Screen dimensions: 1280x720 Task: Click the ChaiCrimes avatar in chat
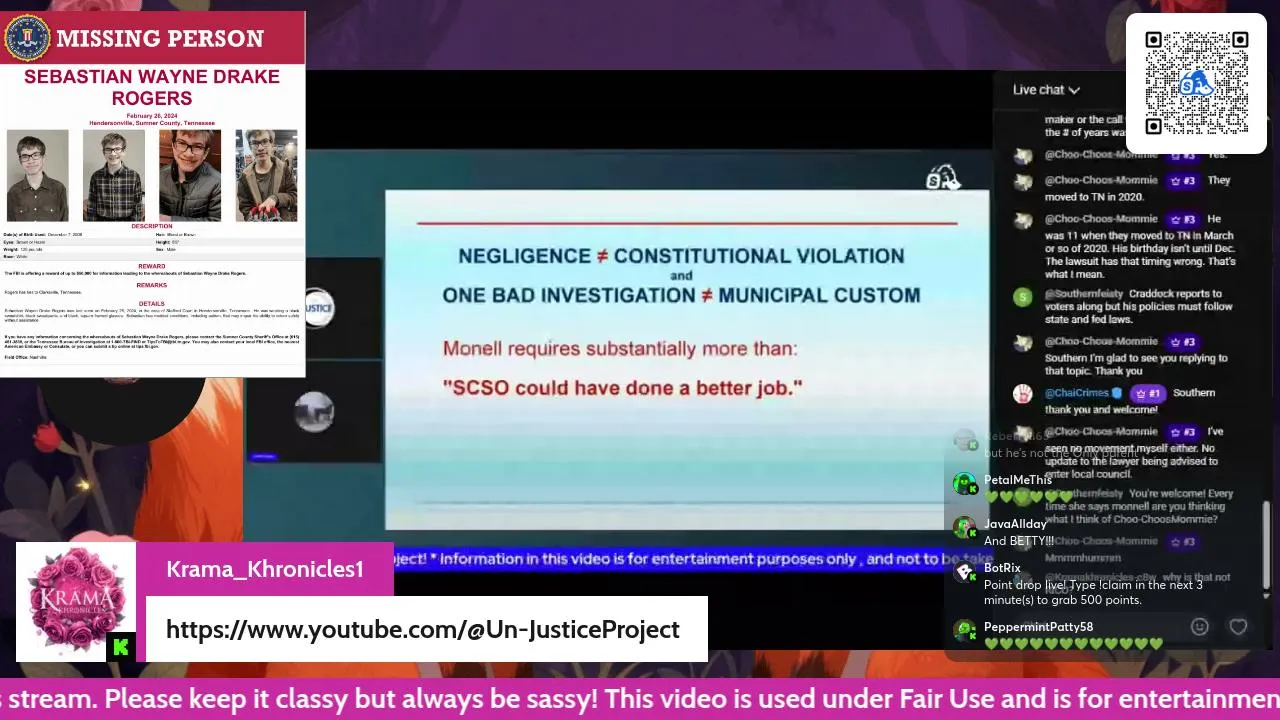click(1022, 394)
